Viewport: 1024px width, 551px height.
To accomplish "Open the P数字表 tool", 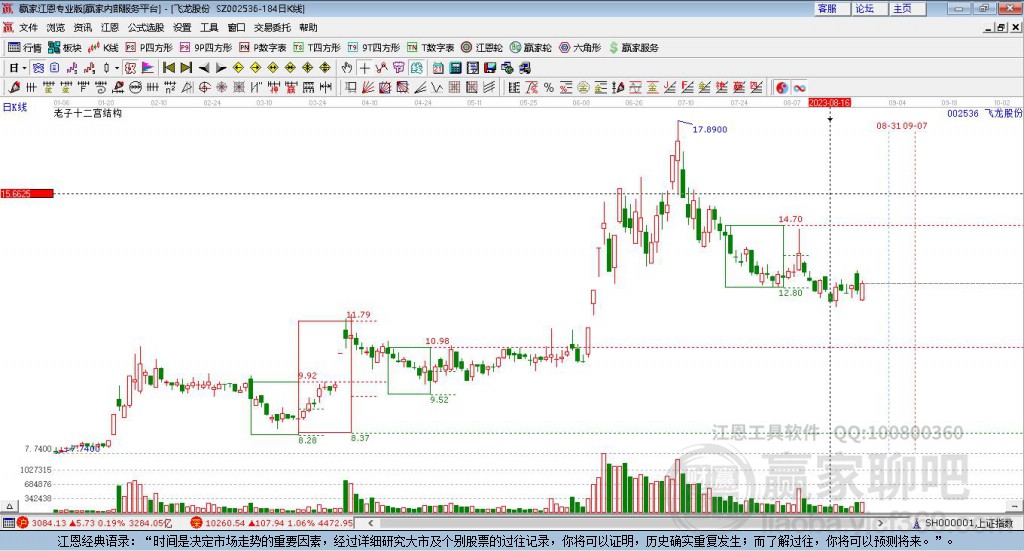I will (263, 48).
